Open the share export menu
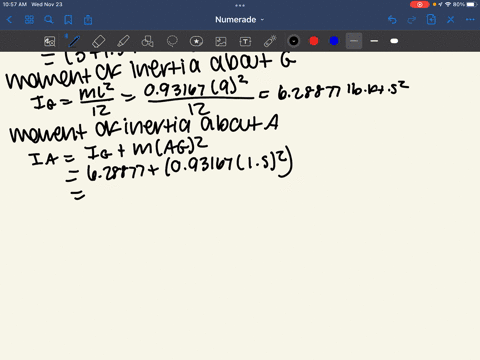This screenshot has width=480, height=360. coord(88,20)
